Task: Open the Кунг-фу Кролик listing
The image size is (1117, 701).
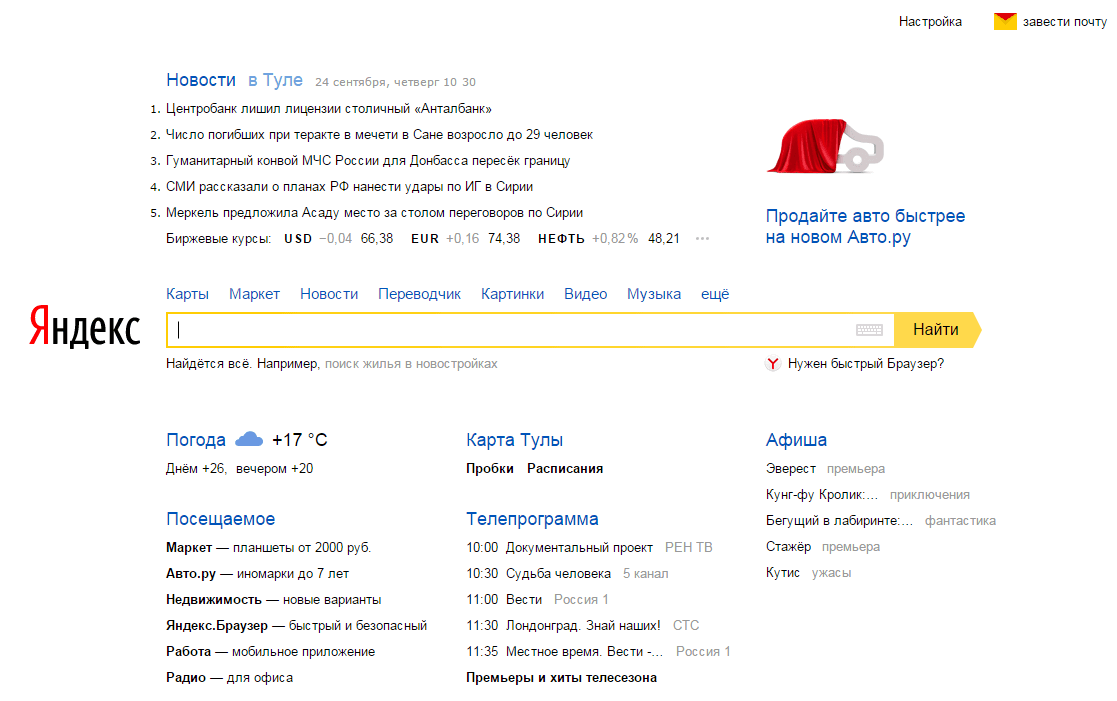Action: (x=821, y=495)
